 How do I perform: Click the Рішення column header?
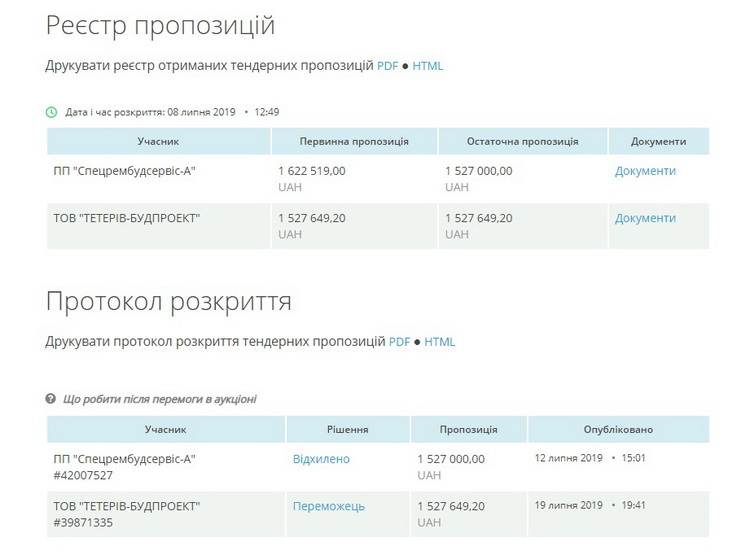(347, 429)
